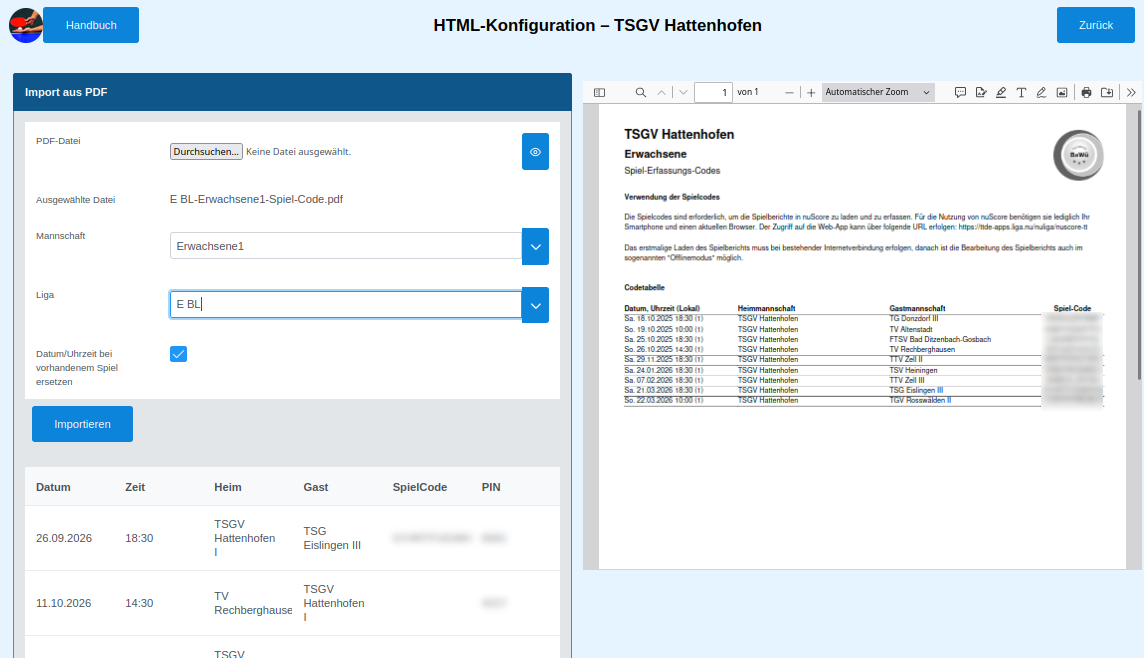Go to previous PDF page
Image resolution: width=1144 pixels, height=658 pixels.
(661, 93)
